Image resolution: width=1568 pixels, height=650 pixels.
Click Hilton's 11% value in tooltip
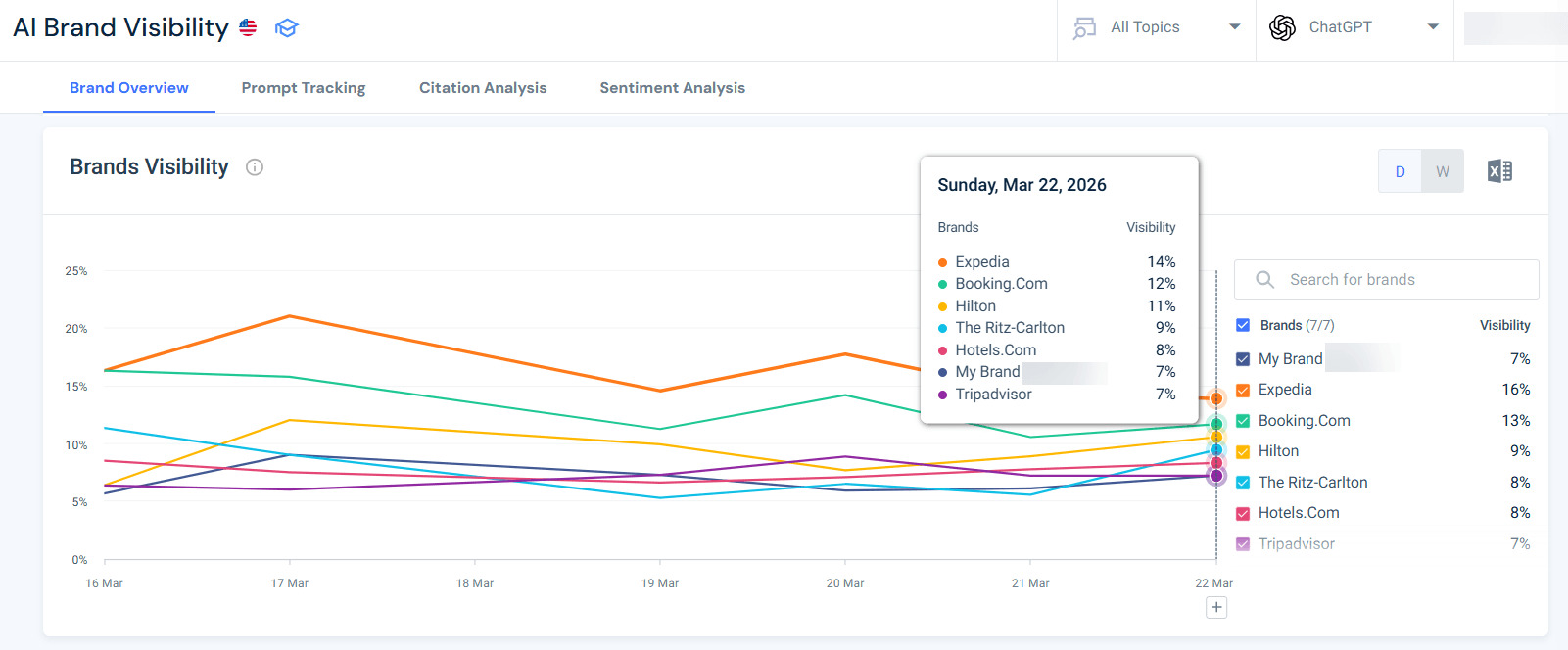1162,306
